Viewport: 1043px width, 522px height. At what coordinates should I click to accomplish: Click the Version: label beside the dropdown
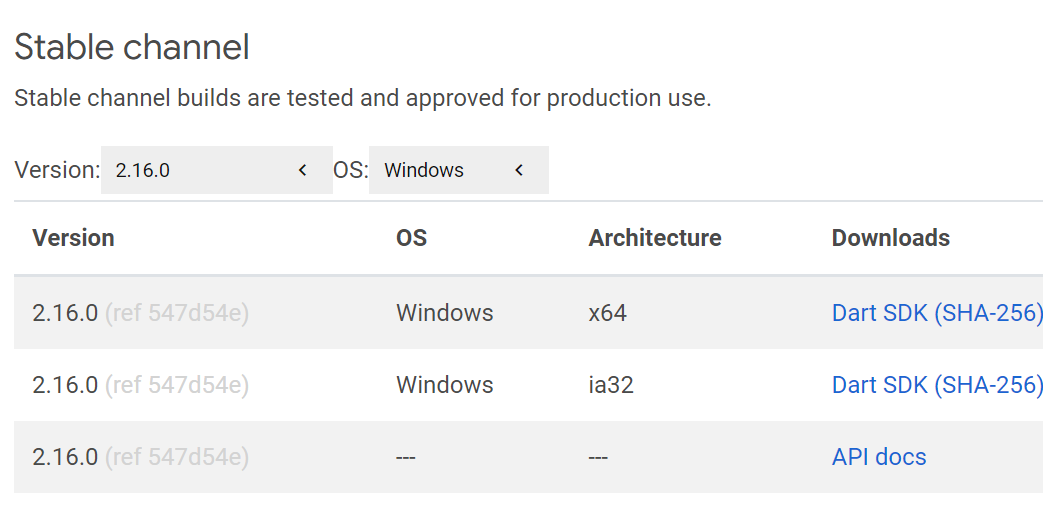point(57,170)
